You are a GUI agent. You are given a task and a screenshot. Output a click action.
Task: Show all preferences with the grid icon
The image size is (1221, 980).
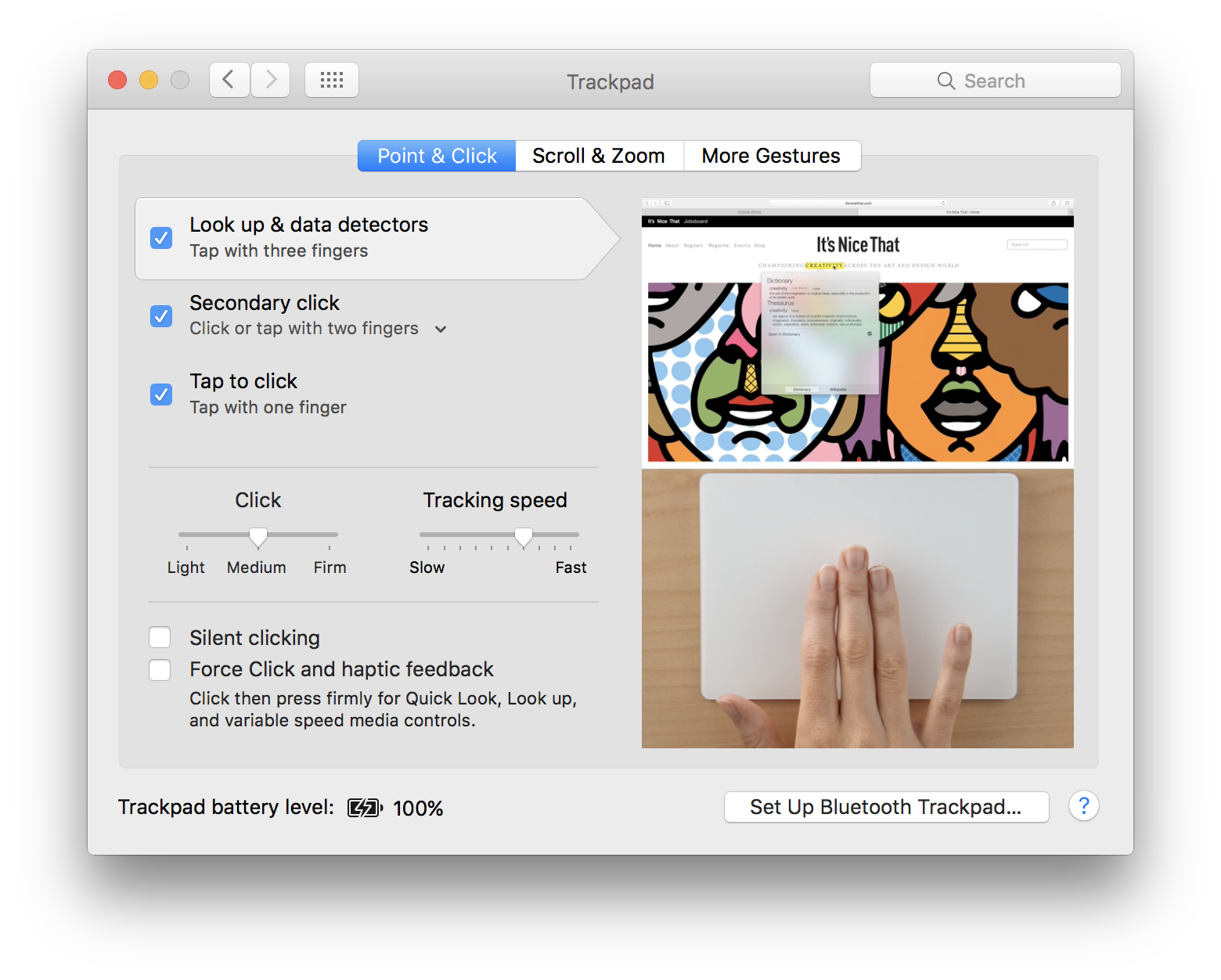[332, 80]
